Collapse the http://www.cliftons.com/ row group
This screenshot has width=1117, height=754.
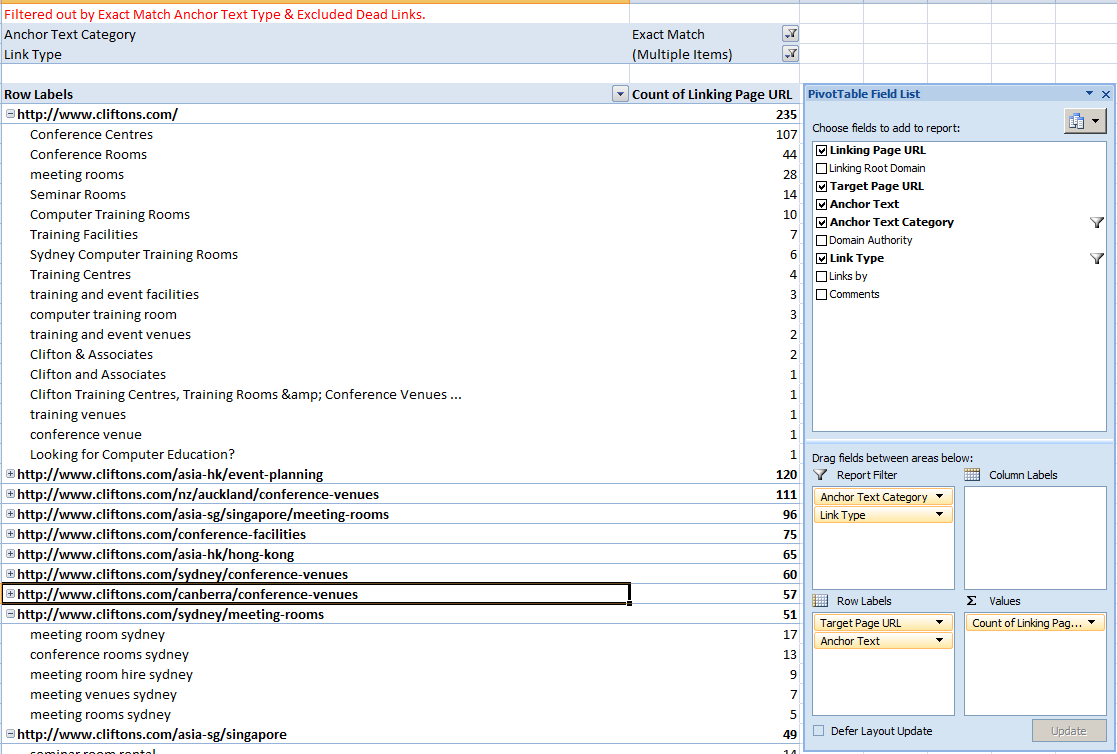click(10, 114)
